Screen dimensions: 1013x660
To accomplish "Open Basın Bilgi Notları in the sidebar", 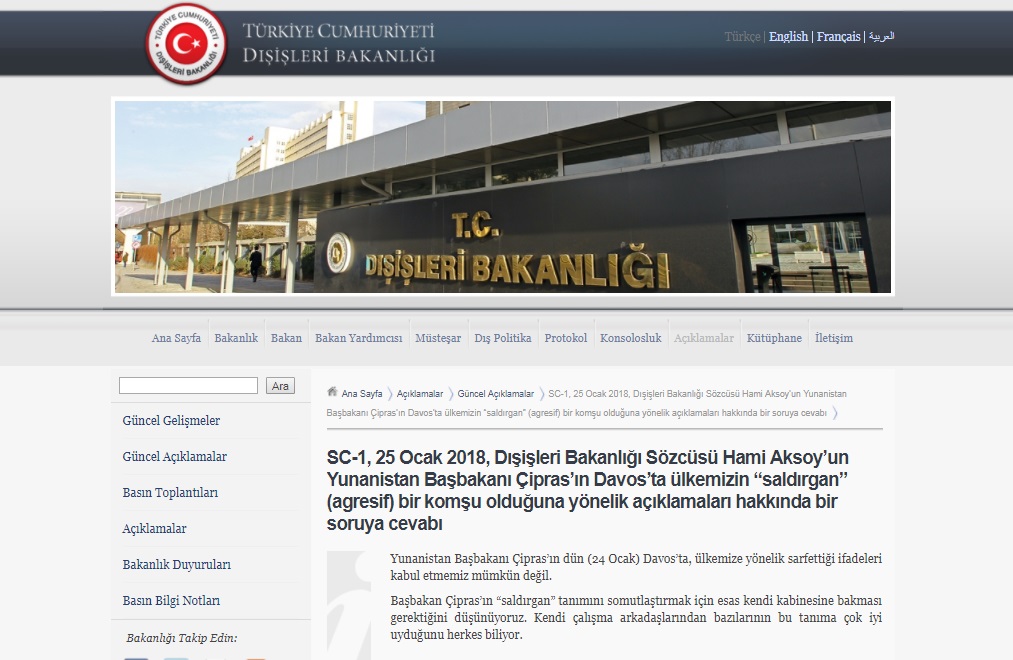I will click(x=171, y=601).
